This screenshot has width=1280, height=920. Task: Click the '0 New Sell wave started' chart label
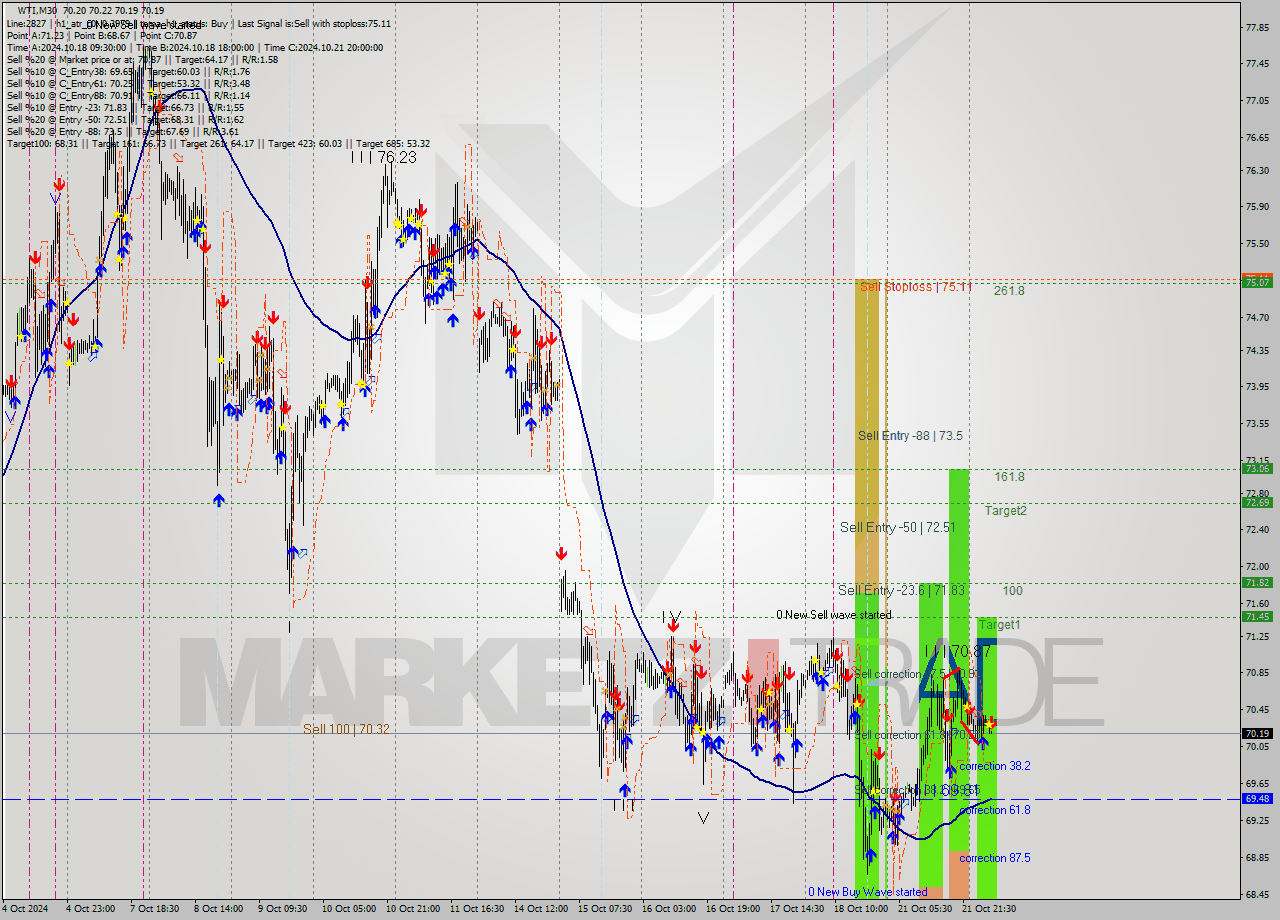tap(834, 615)
